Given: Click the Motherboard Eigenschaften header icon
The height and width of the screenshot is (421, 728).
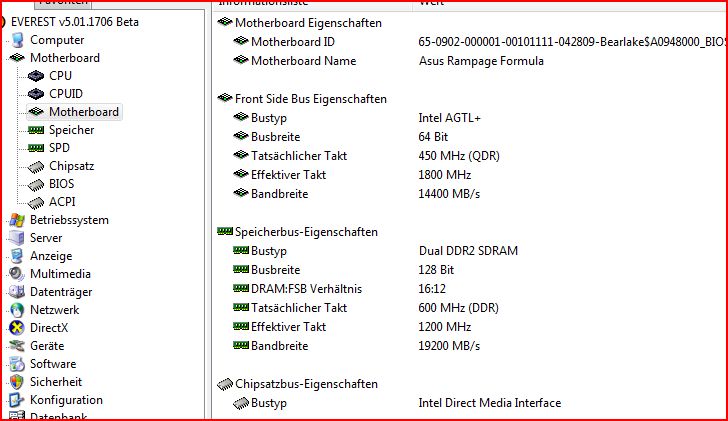Looking at the screenshot, I should [x=225, y=21].
